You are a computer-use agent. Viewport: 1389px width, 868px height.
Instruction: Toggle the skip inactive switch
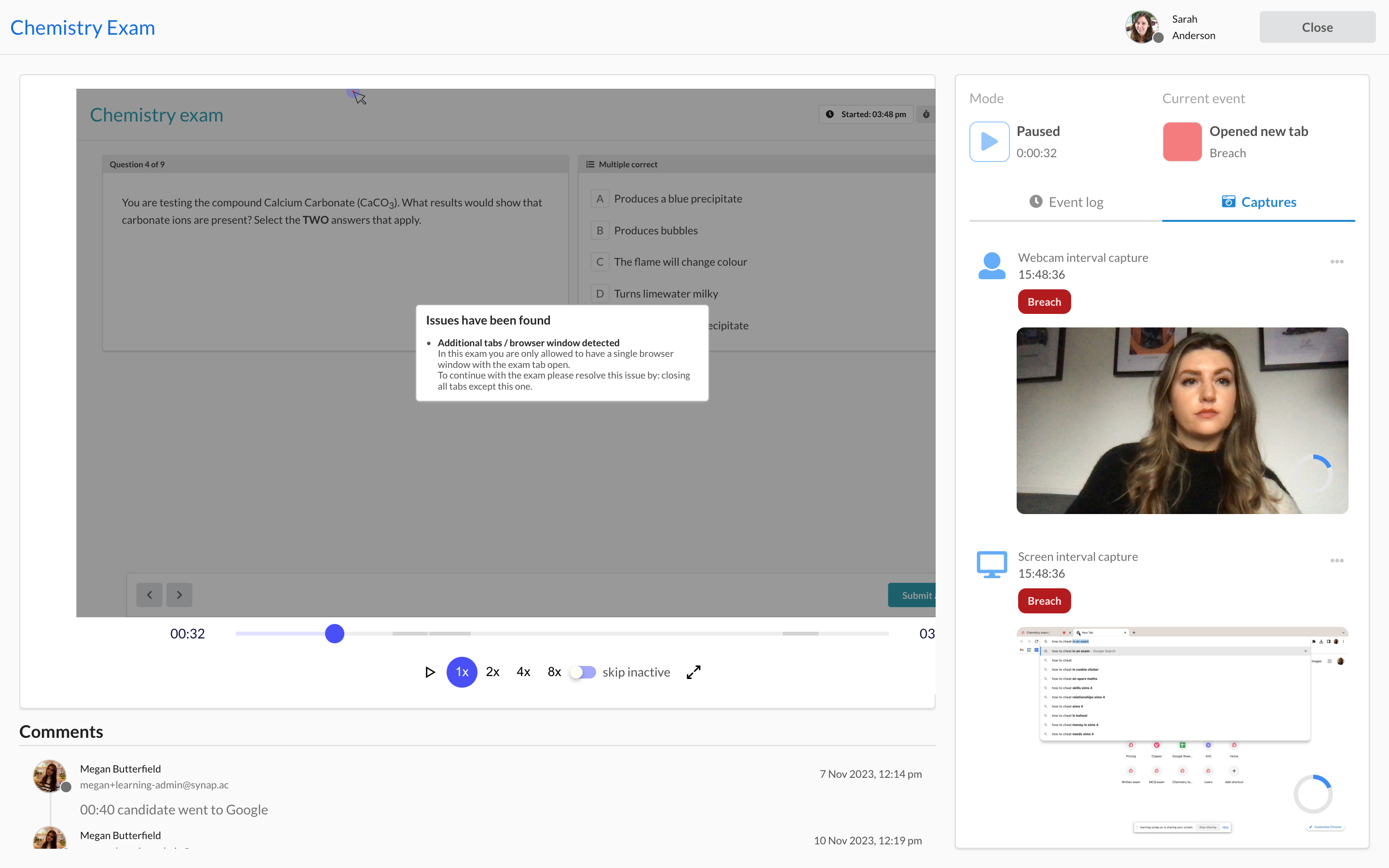click(583, 672)
